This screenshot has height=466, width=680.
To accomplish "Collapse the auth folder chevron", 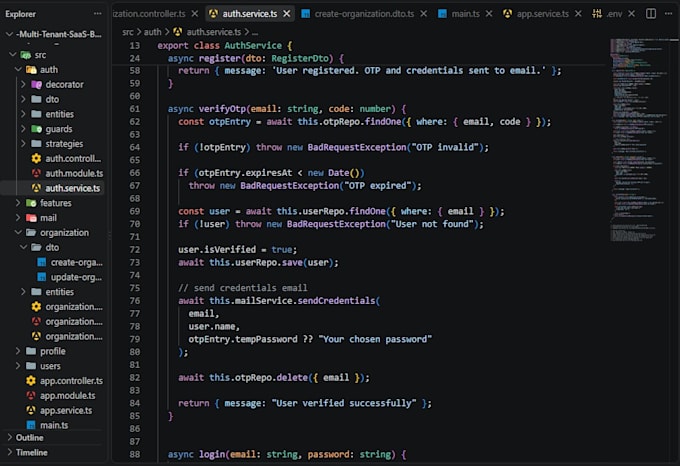I will [18, 69].
